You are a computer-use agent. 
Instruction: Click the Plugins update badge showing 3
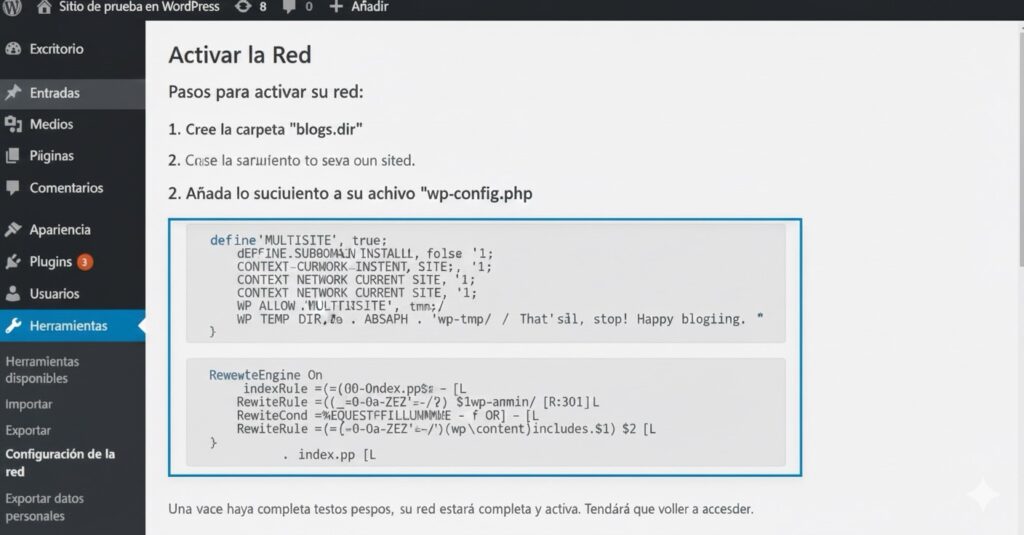pyautogui.click(x=85, y=262)
